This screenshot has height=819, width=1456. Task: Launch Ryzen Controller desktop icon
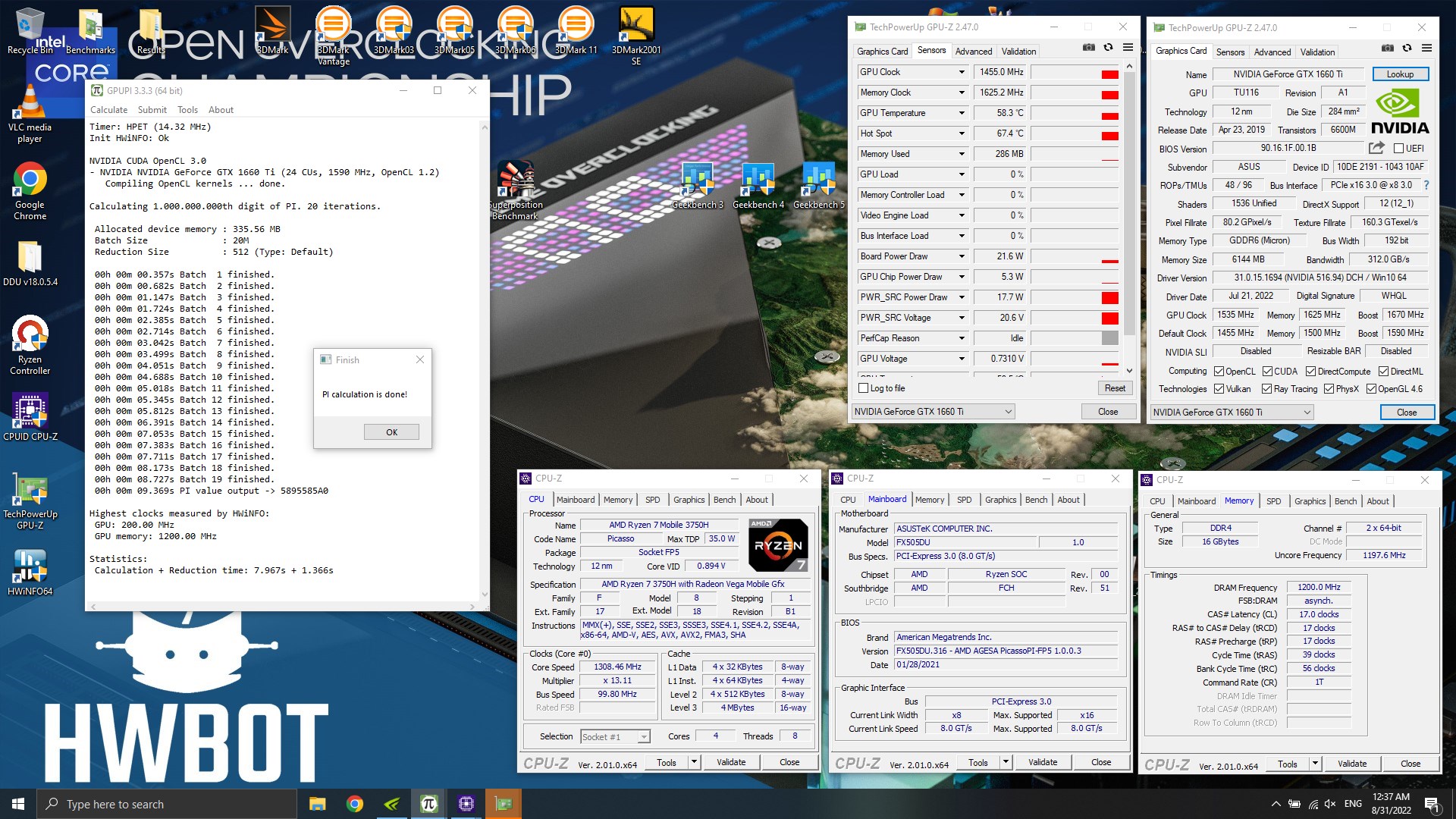[x=30, y=346]
